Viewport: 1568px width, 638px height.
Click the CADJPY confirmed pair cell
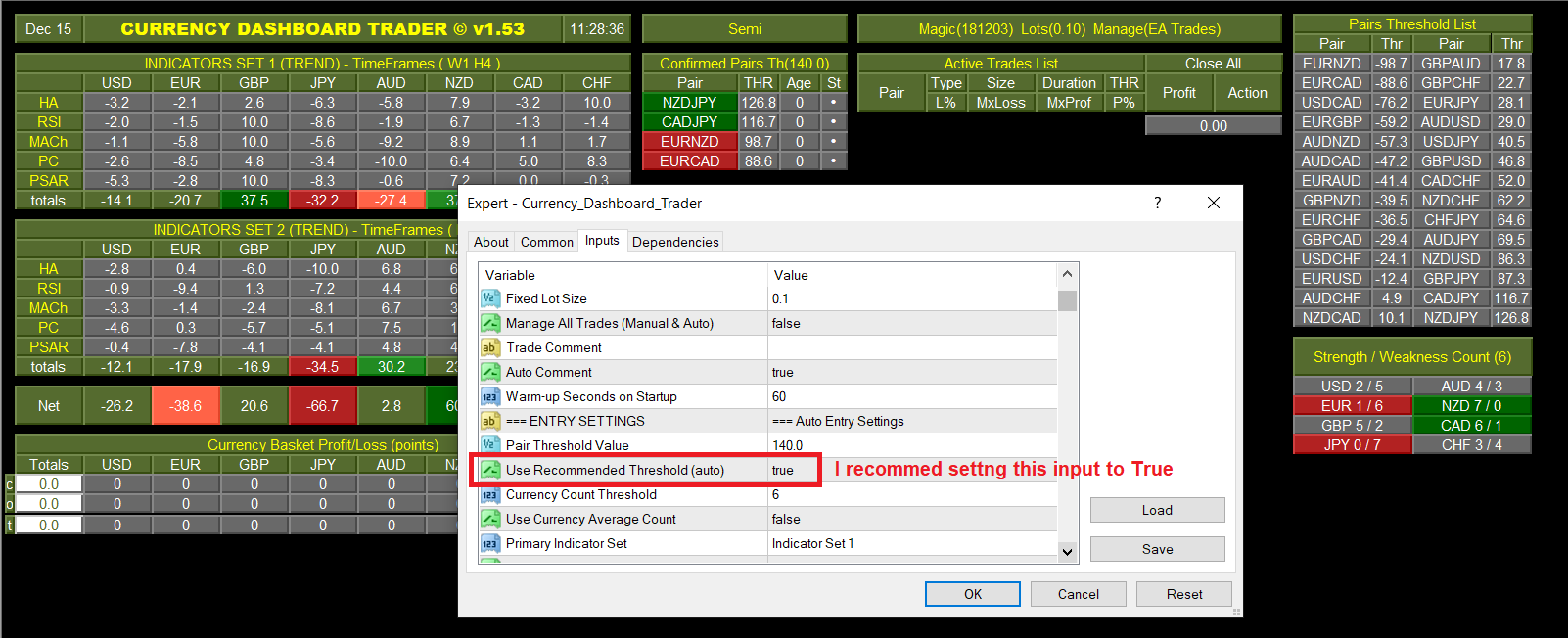[689, 121]
